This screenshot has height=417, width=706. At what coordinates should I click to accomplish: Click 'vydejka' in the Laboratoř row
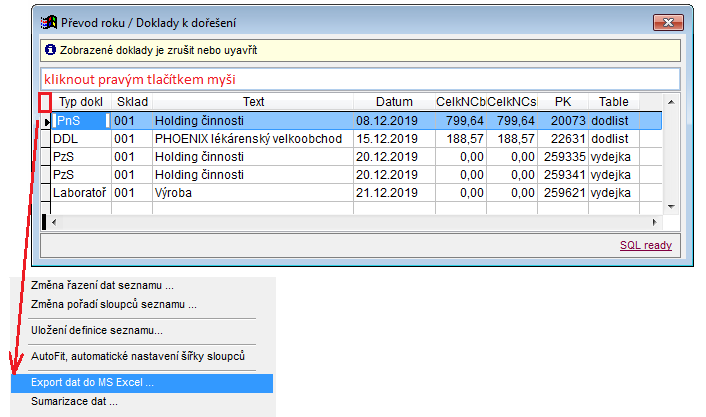point(611,193)
